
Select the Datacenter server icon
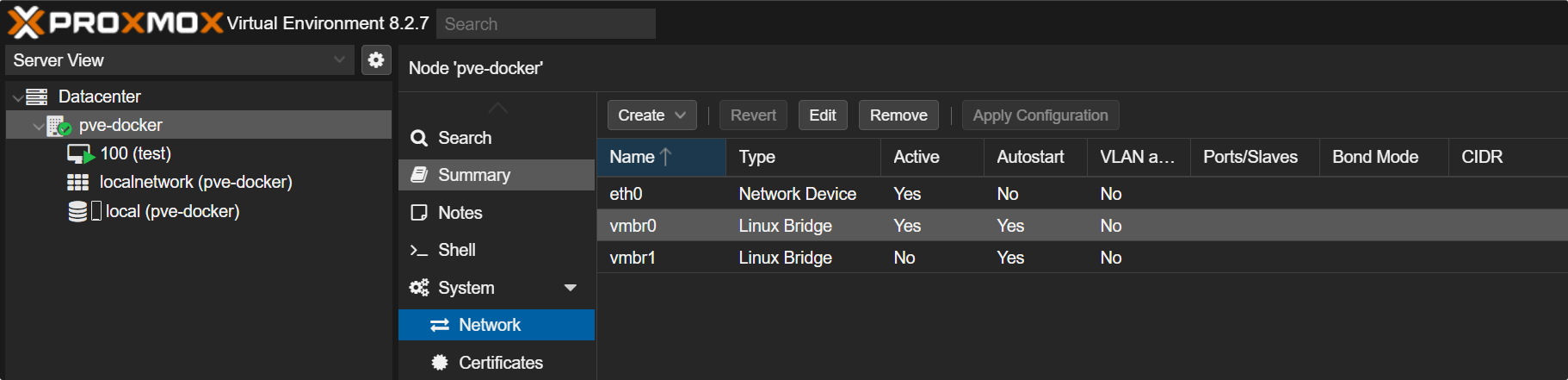click(37, 97)
